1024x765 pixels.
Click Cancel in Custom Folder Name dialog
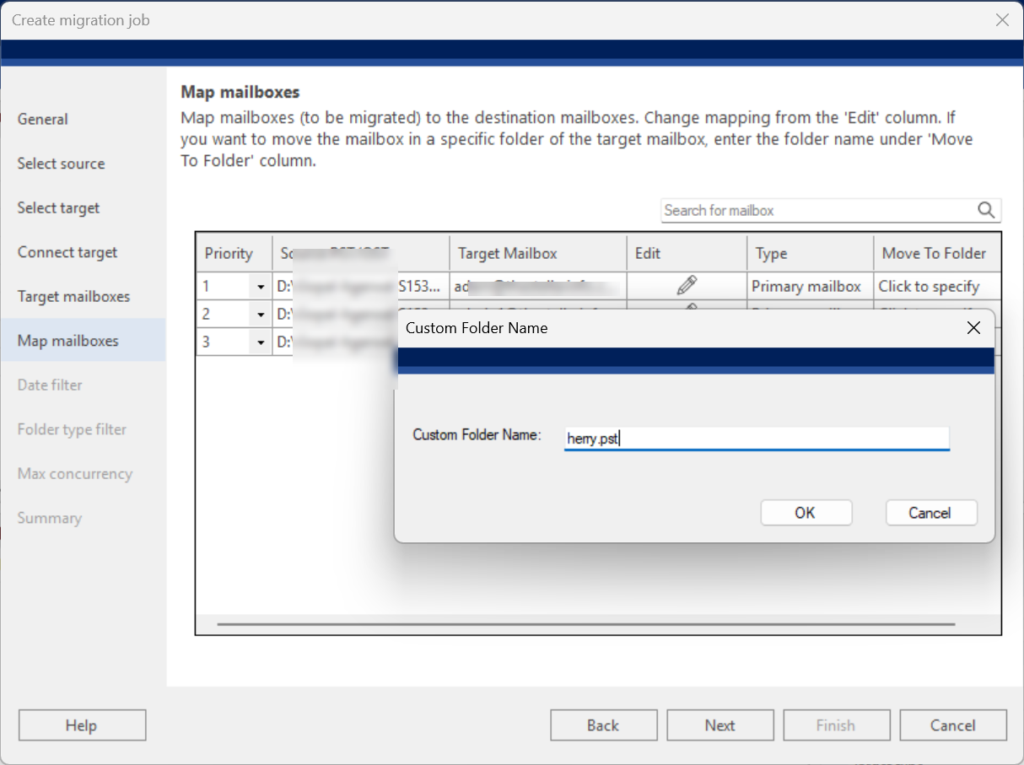(x=931, y=513)
